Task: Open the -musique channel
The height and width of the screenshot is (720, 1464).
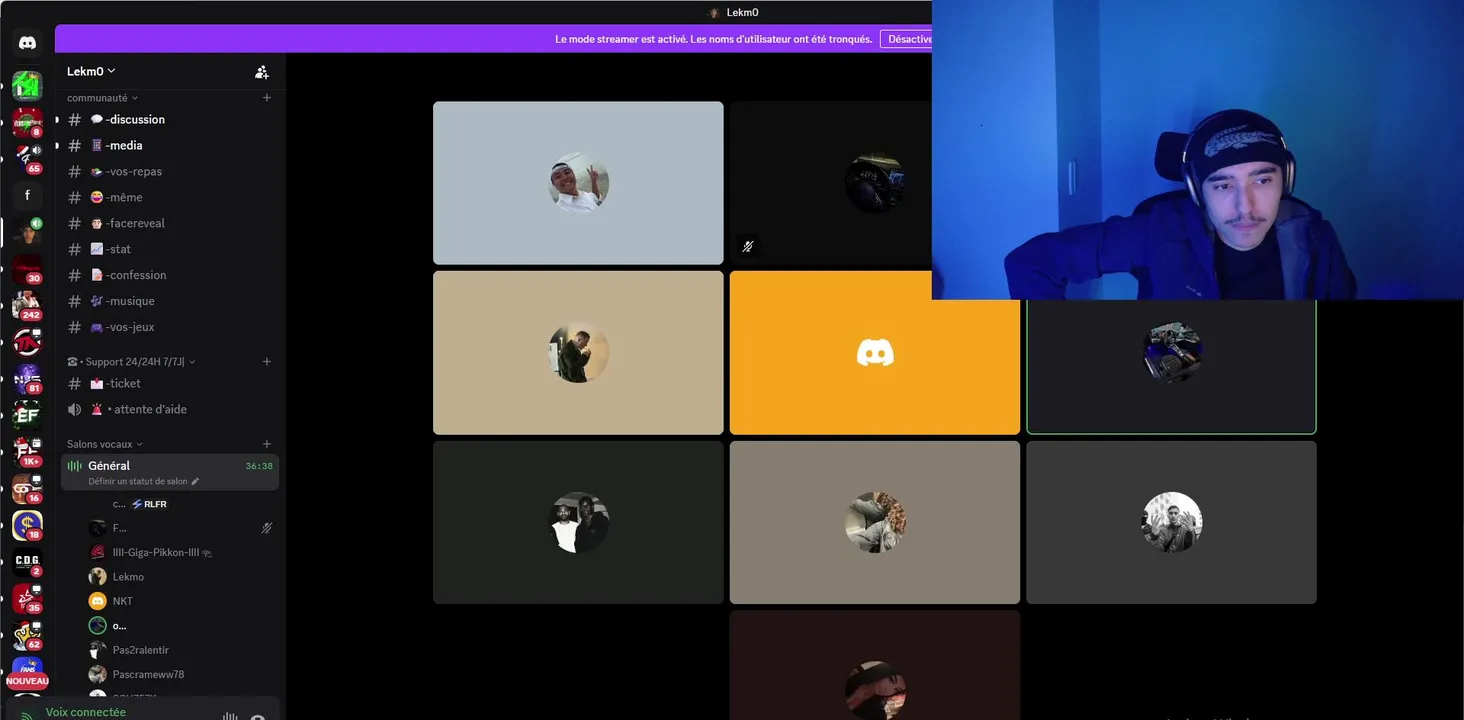Action: [170, 301]
